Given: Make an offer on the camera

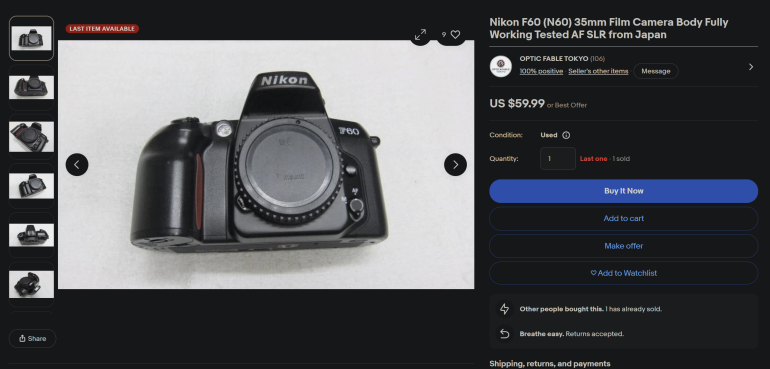Looking at the screenshot, I should (623, 246).
